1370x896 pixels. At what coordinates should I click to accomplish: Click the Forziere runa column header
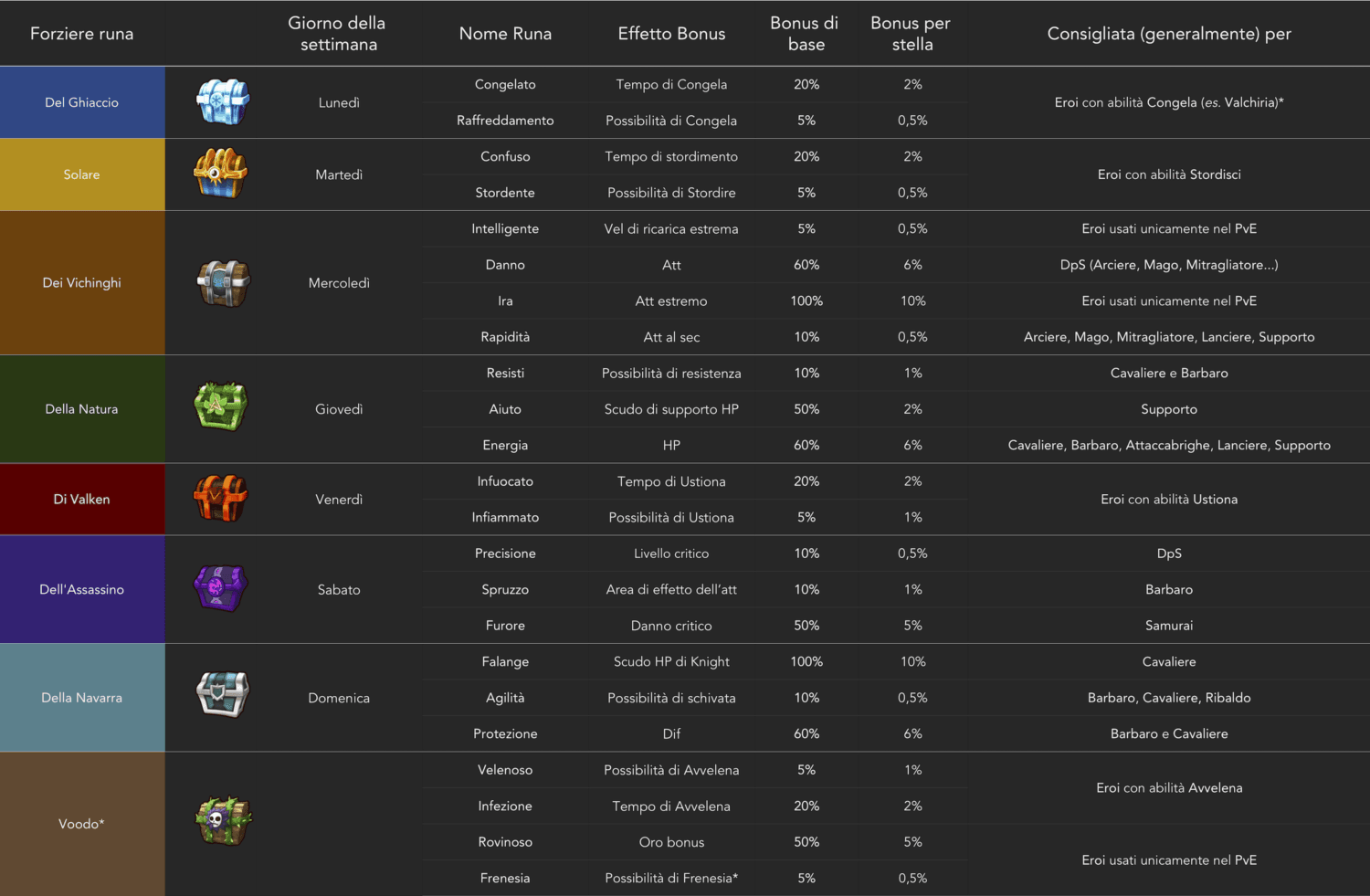click(82, 34)
